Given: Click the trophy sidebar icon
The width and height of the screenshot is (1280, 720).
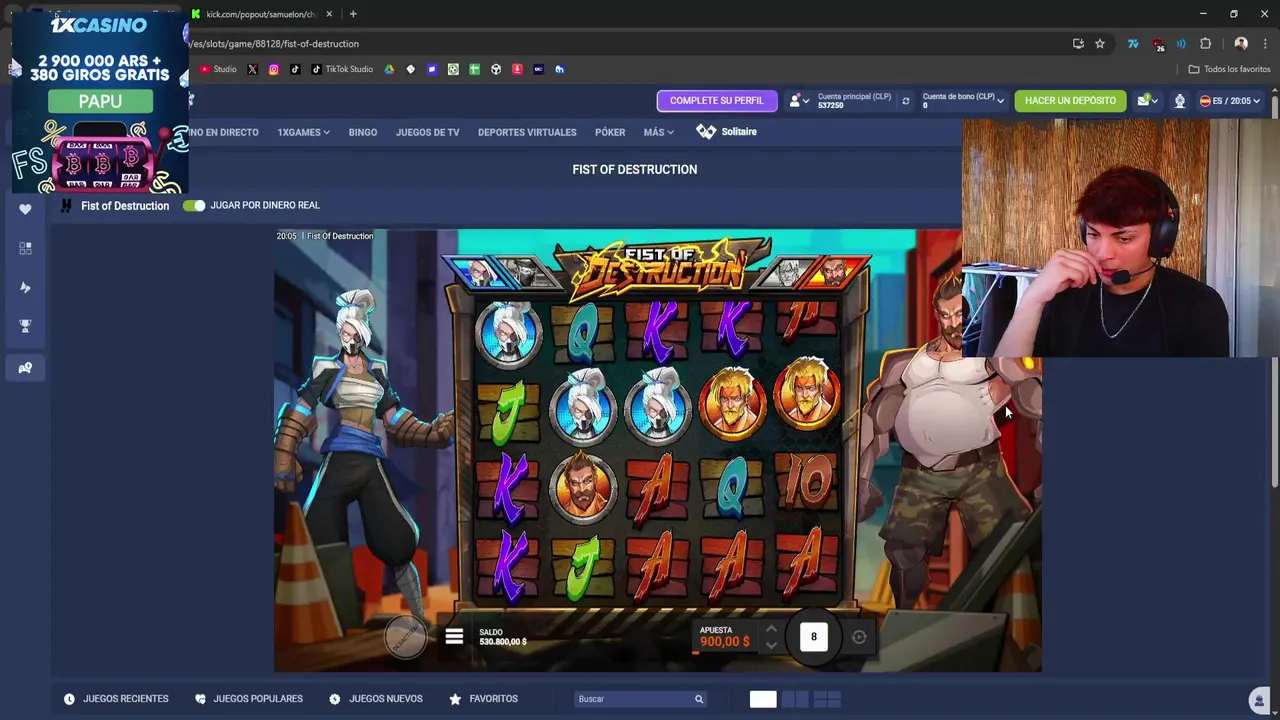Looking at the screenshot, I should pos(25,326).
